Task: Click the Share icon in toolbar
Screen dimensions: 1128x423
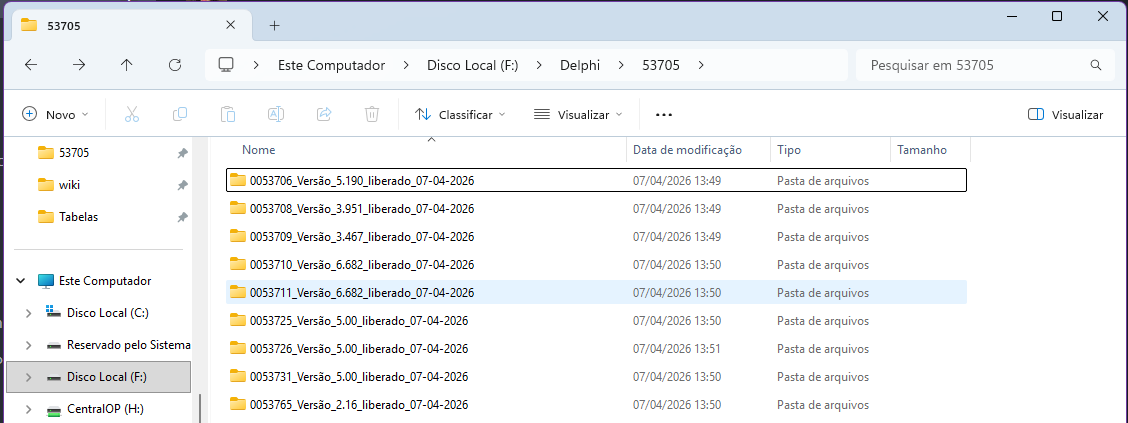Action: point(324,114)
